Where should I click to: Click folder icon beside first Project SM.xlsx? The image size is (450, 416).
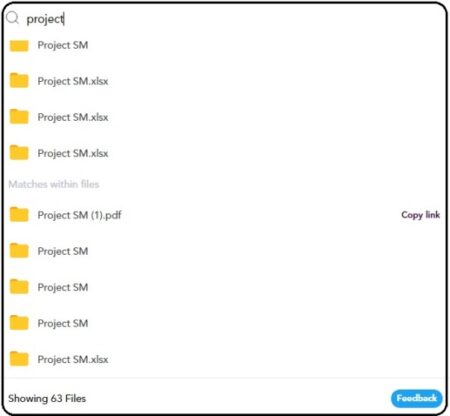[19, 81]
